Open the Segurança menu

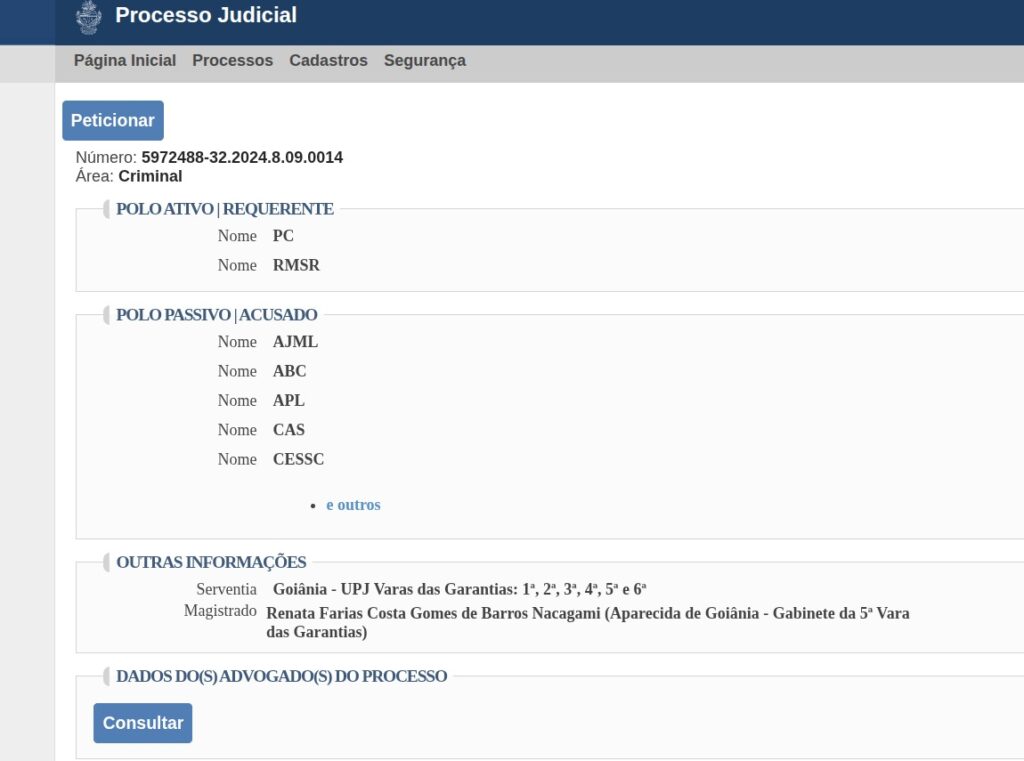point(424,61)
